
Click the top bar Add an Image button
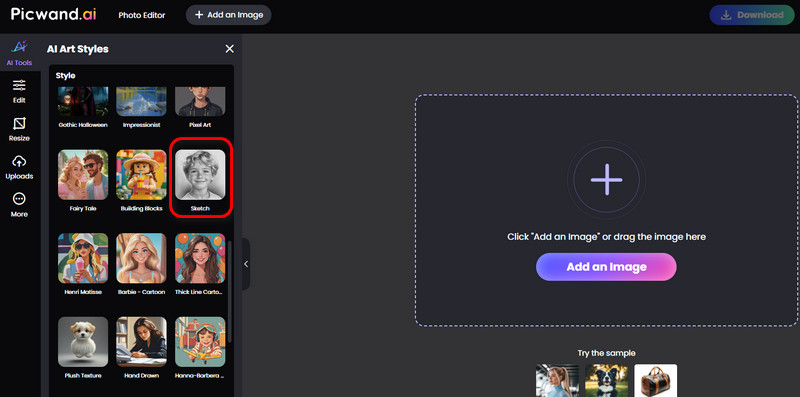[x=229, y=15]
